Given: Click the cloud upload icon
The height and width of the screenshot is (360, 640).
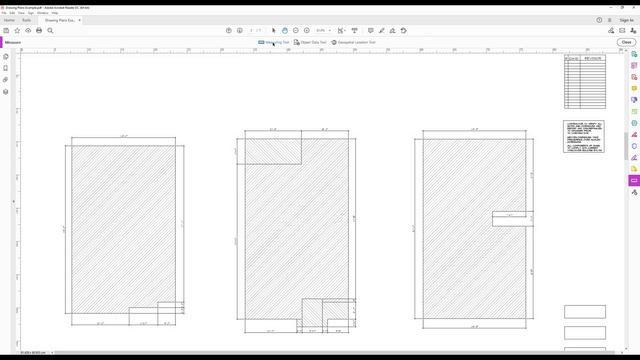Looking at the screenshot, I should pyautogui.click(x=28, y=31).
